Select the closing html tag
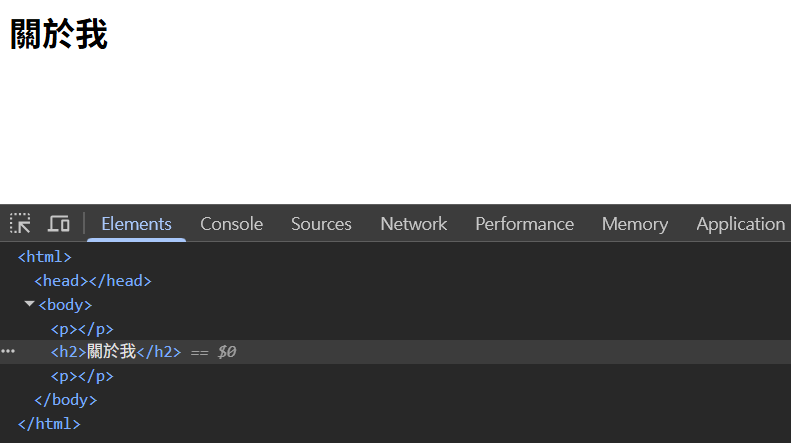 [x=49, y=424]
